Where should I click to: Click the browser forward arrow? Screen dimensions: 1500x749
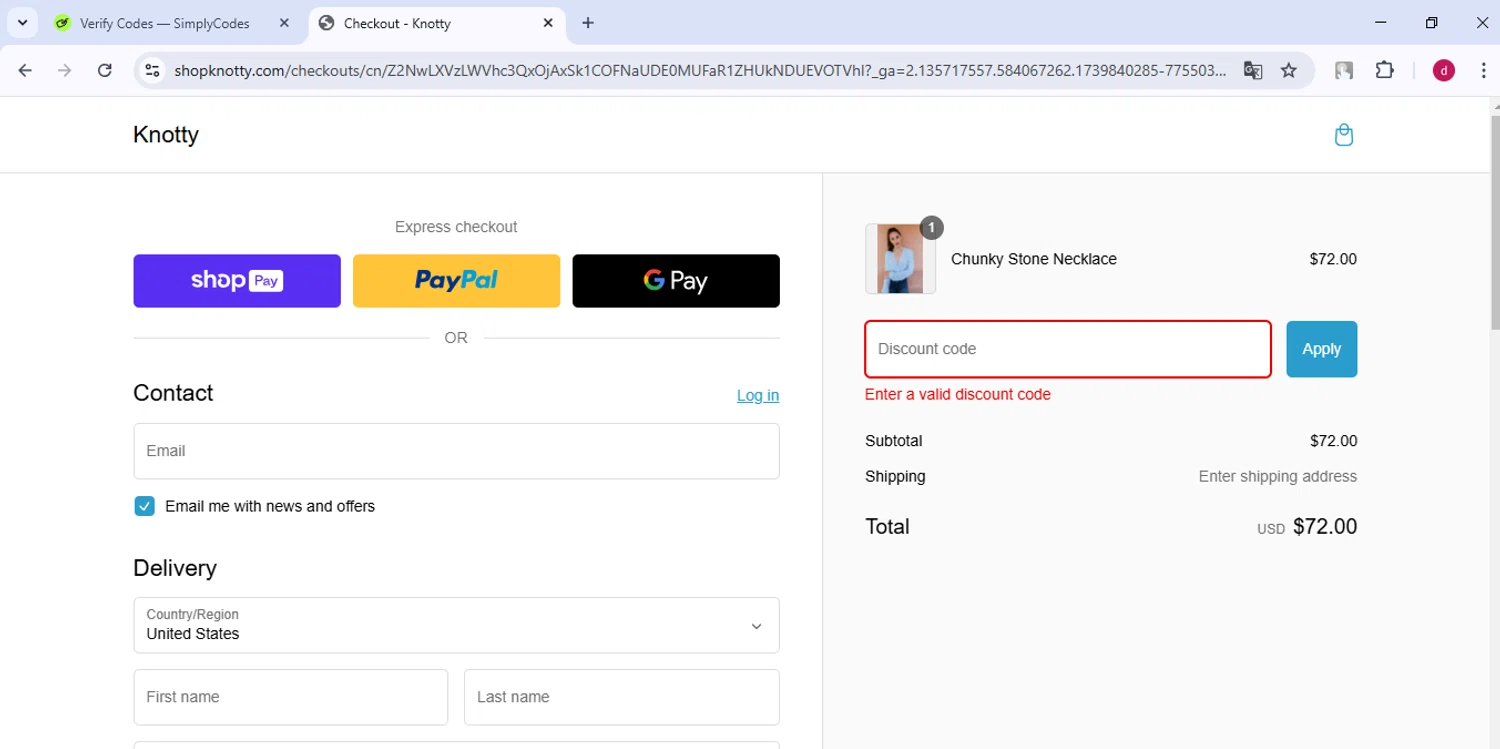click(65, 70)
